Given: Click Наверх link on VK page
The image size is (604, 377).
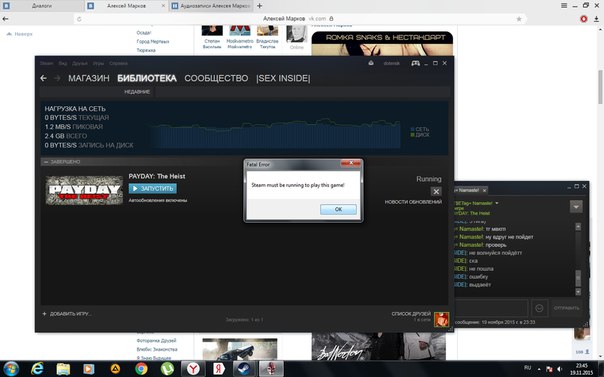Looking at the screenshot, I should coord(20,34).
